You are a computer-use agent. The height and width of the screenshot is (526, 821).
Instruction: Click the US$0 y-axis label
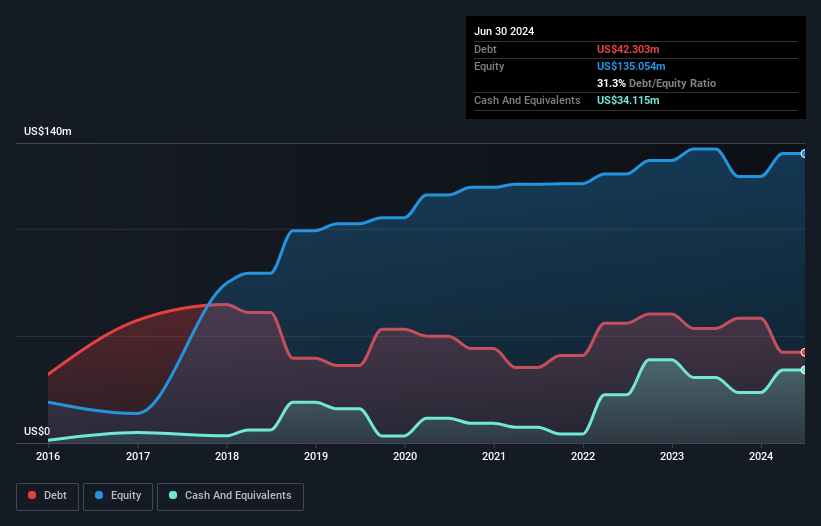(x=37, y=431)
